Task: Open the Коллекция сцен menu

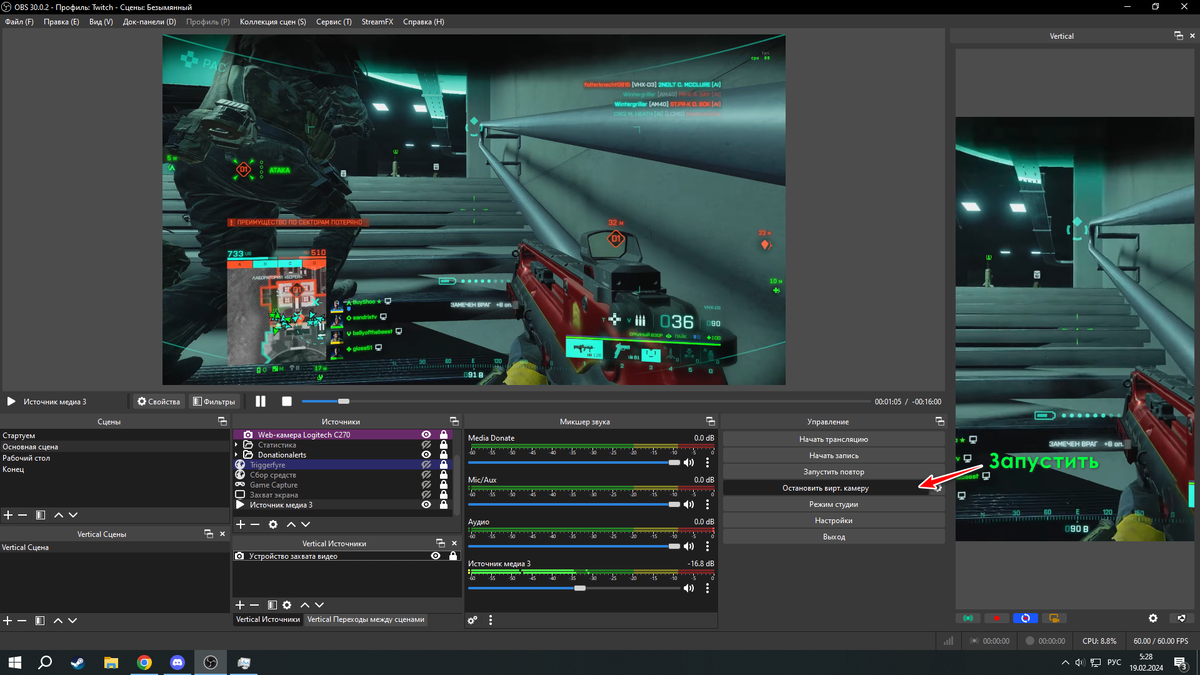Action: click(x=273, y=21)
